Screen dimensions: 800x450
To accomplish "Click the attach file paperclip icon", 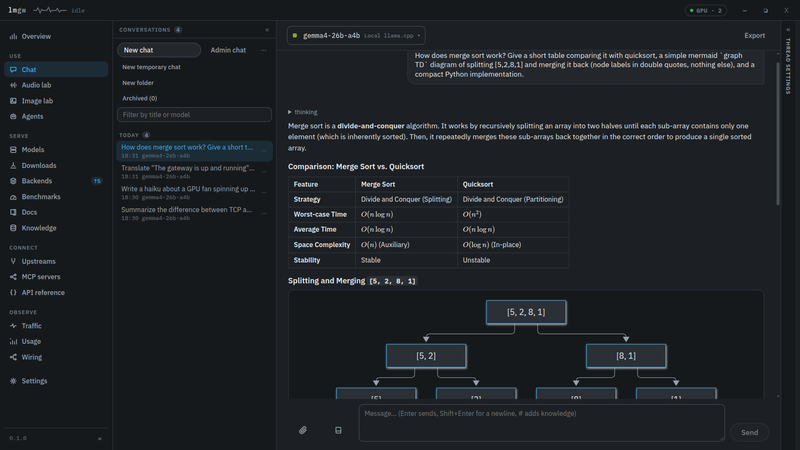I will click(303, 430).
